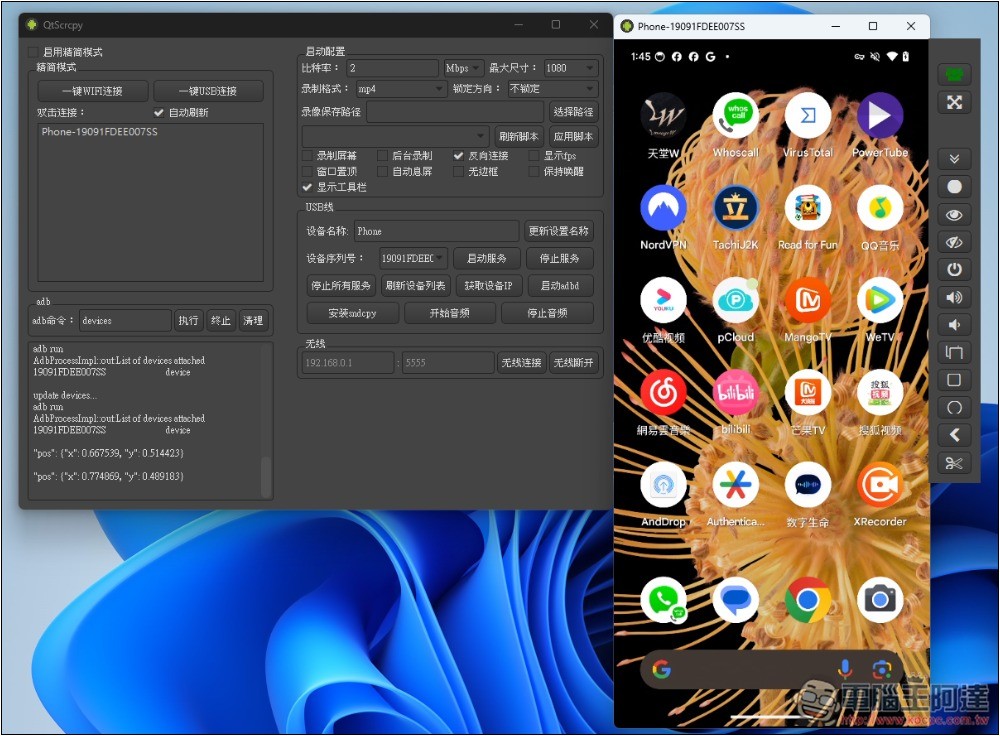Enable 启用精简模式 checkbox
Image resolution: width=1000 pixels, height=736 pixels.
point(33,52)
